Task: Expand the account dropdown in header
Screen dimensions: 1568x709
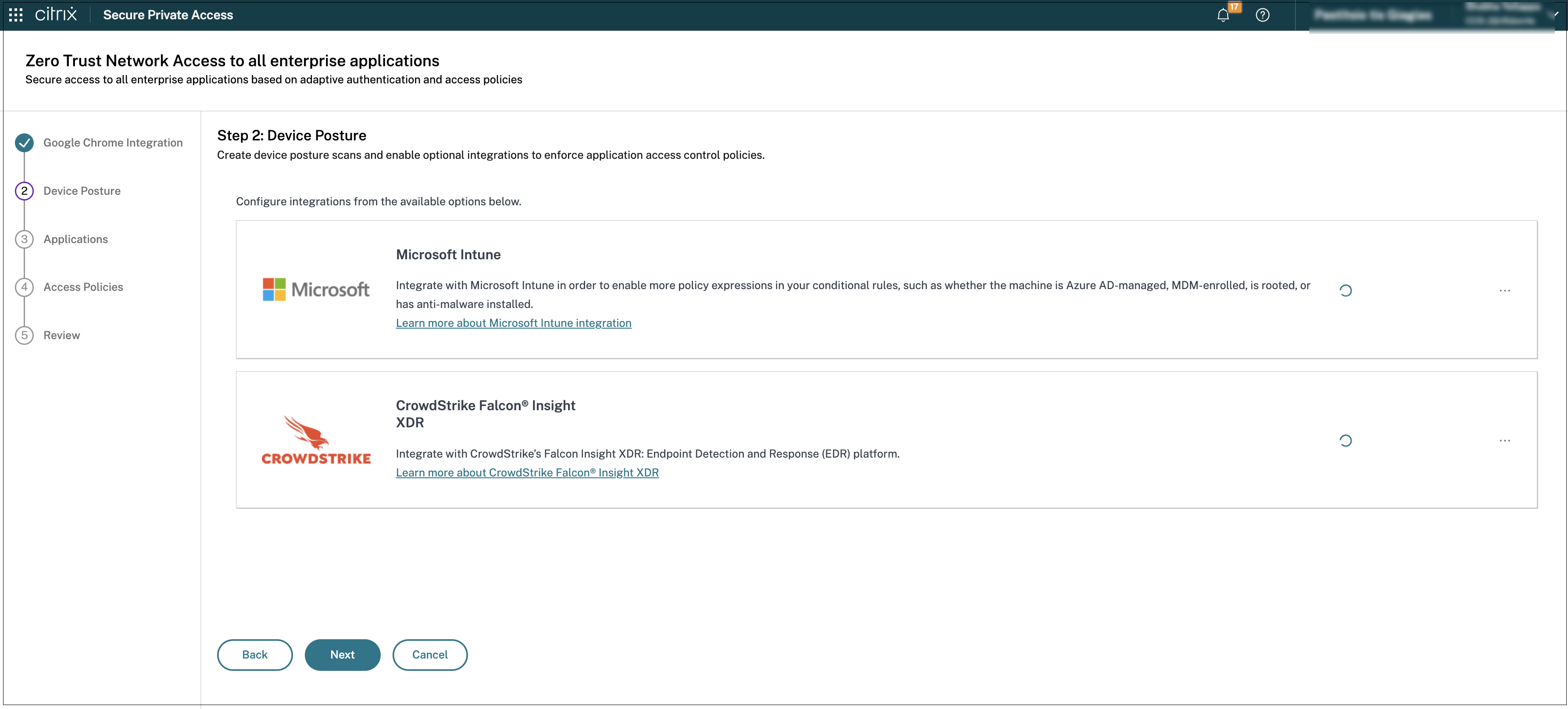Action: pos(1555,14)
